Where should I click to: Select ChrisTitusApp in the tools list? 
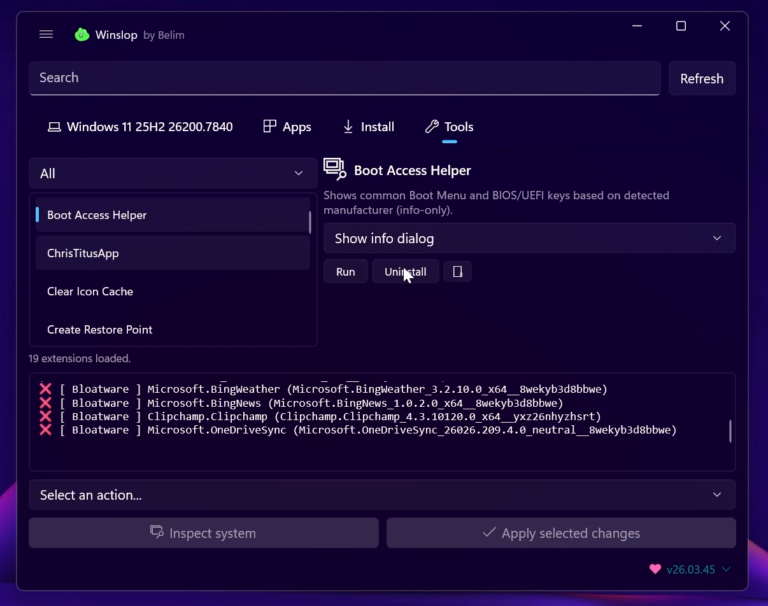[172, 253]
